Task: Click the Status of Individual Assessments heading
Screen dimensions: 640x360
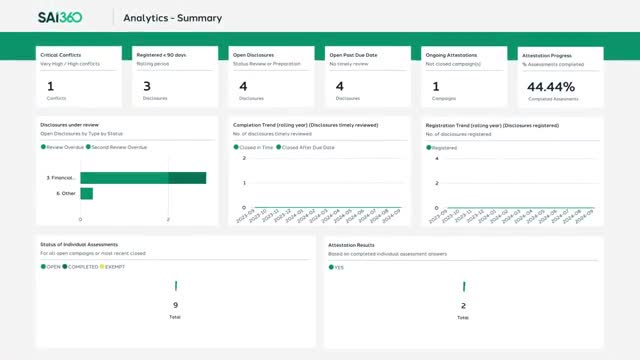Action: click(79, 244)
